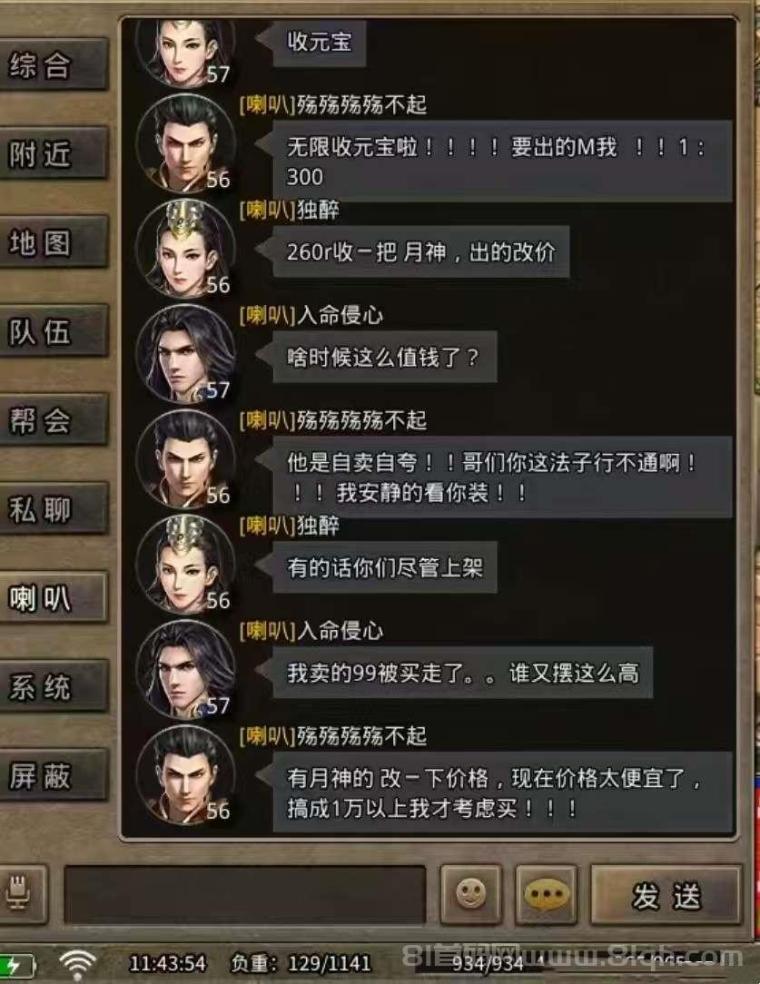Viewport: 760px width, 984px height.
Task: Tap the avatar of player saying 收元宝
Action: 186,51
